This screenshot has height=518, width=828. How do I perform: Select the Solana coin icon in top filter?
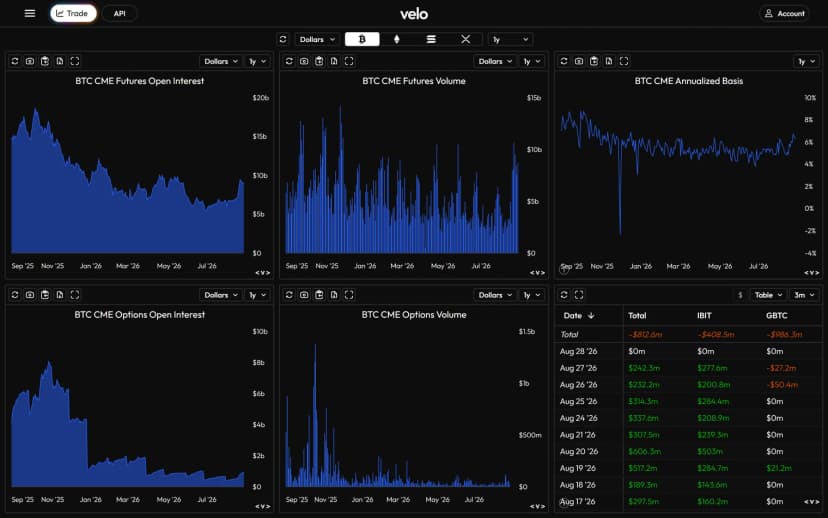coord(431,39)
